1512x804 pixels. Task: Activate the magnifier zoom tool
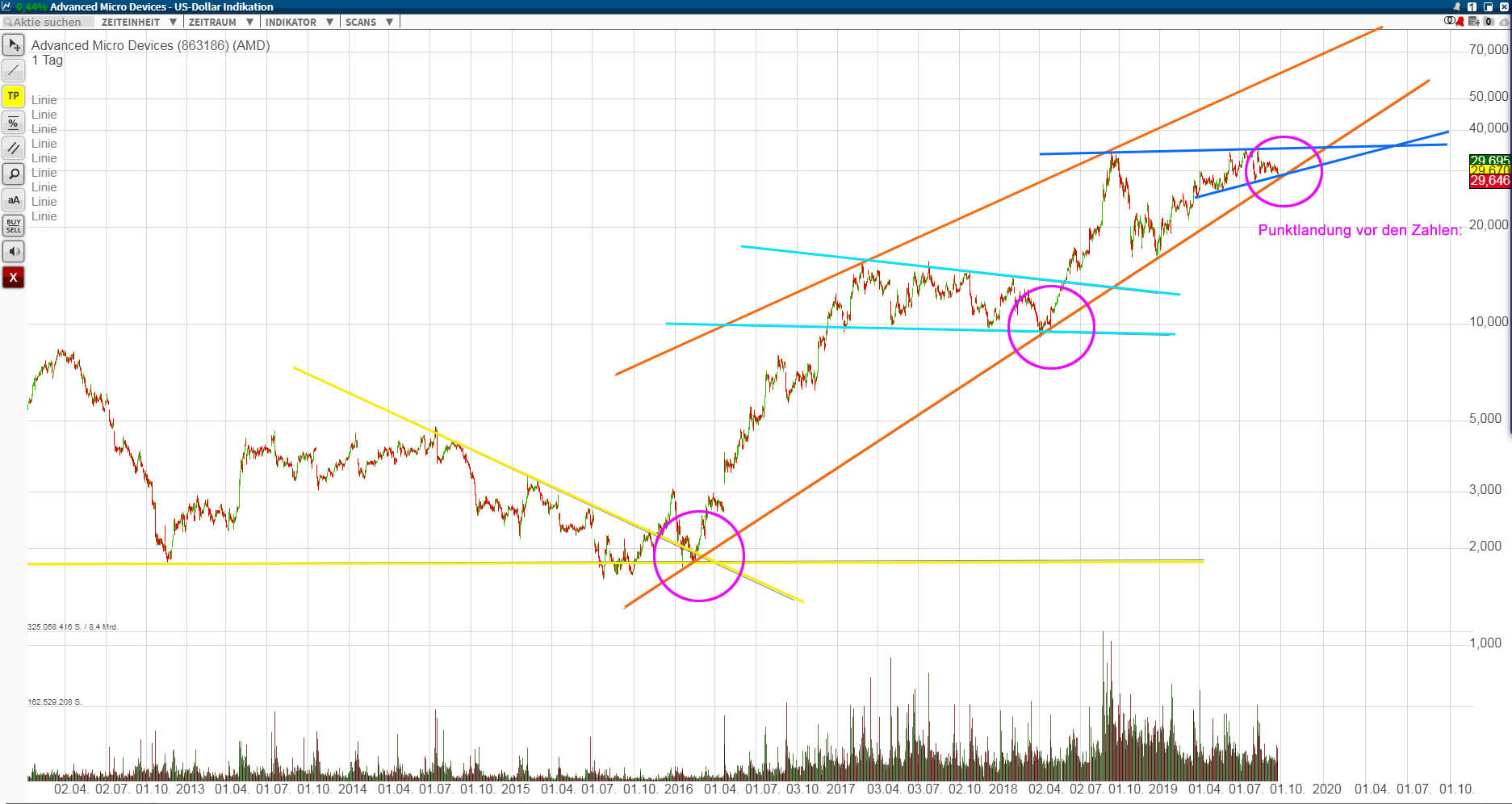(x=14, y=174)
